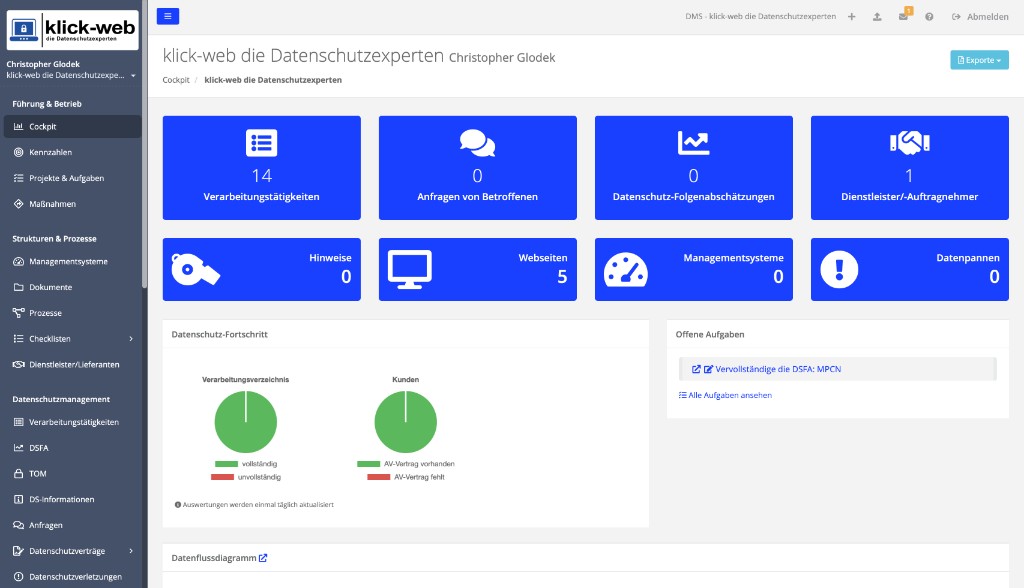1024x588 pixels.
Task: Click the Managementsysteme gauge icon tile
Action: pyautogui.click(x=626, y=269)
